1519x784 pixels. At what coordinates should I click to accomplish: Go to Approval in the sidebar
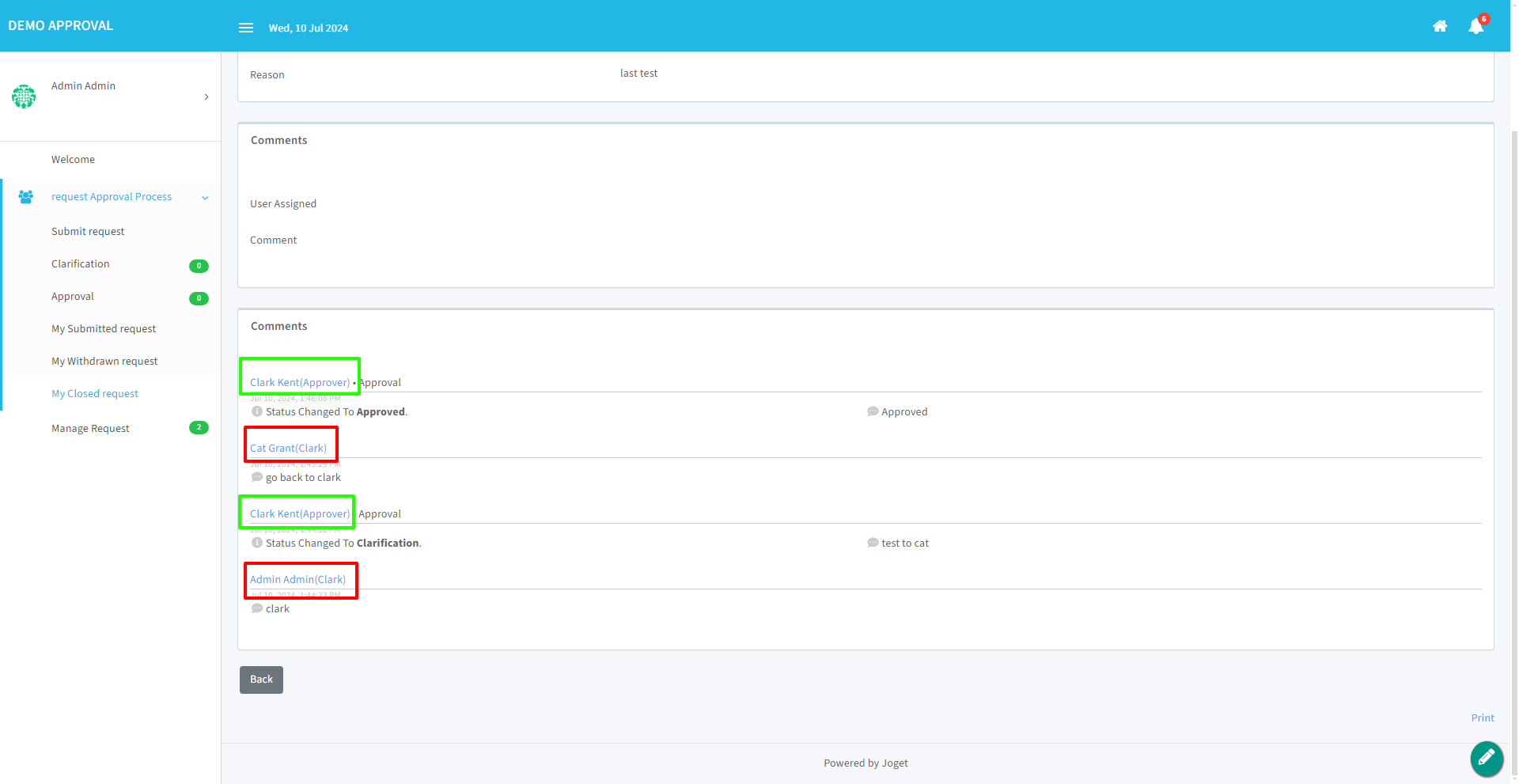coord(73,297)
